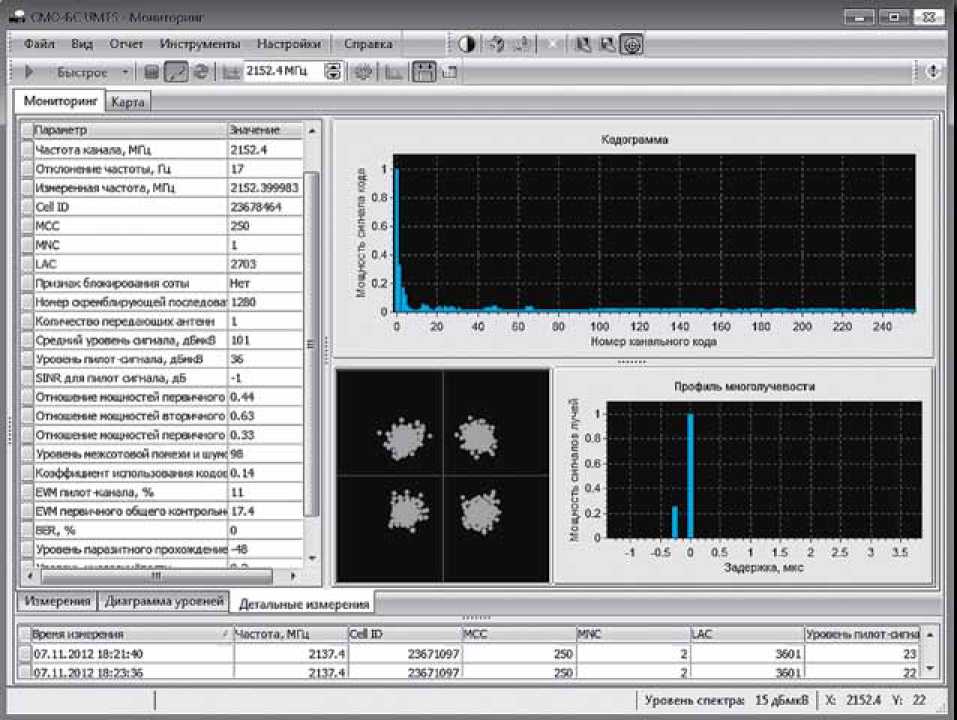This screenshot has height=720, width=957.
Task: Click the line graph tool icon
Action: point(176,72)
